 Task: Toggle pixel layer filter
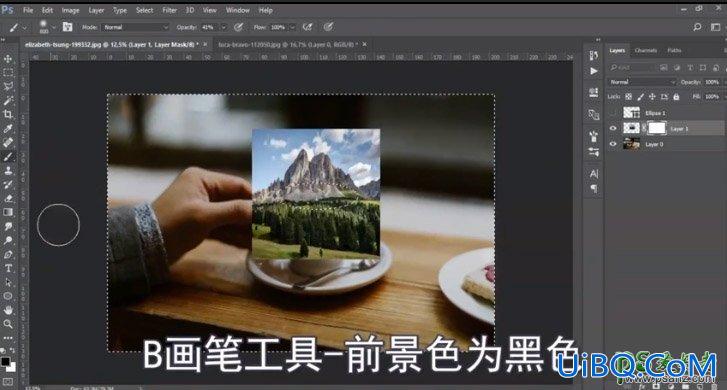(x=663, y=68)
